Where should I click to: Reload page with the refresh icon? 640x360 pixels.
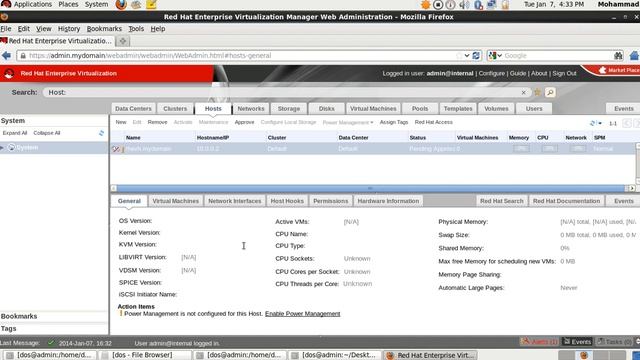pyautogui.click(x=476, y=56)
